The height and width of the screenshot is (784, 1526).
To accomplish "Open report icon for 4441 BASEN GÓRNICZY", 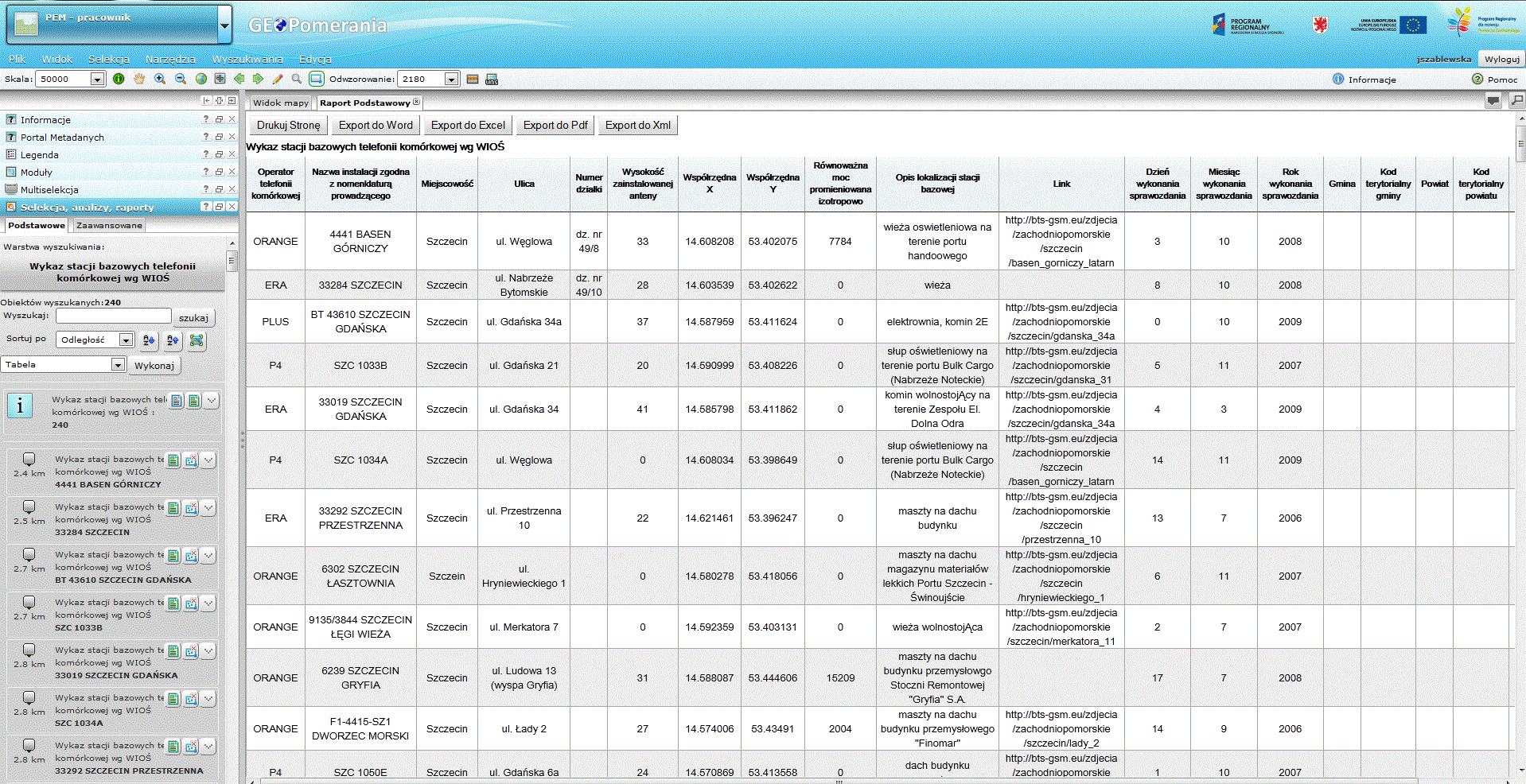I will click(x=173, y=460).
